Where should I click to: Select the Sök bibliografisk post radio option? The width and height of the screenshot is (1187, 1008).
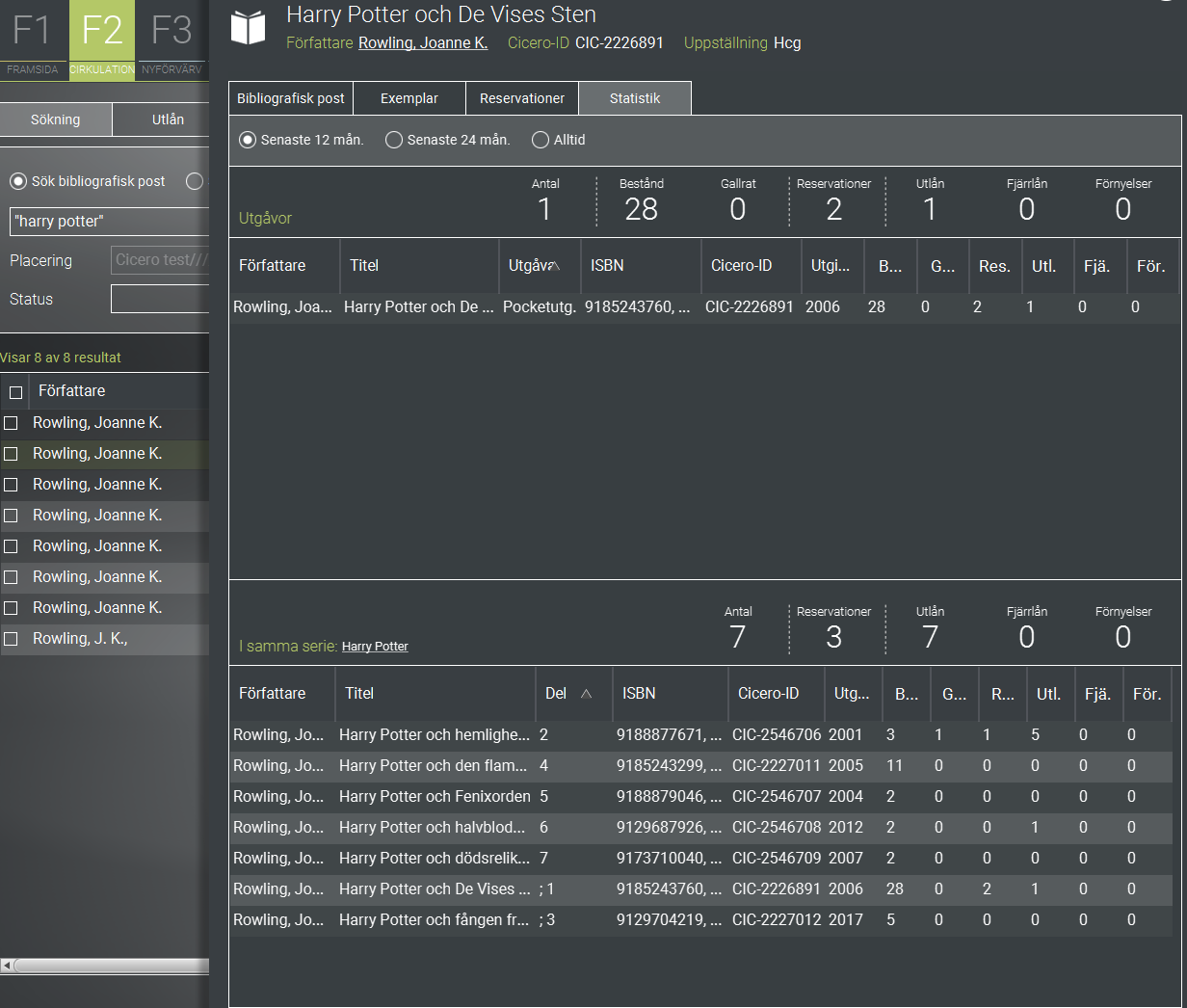[x=18, y=181]
